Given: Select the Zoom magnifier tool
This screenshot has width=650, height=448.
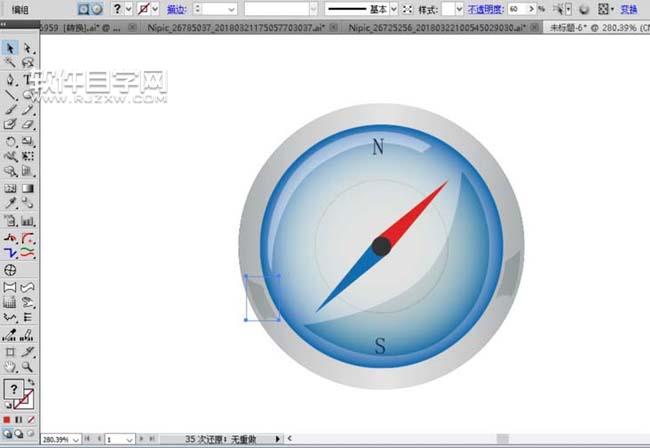Looking at the screenshot, I should (28, 367).
